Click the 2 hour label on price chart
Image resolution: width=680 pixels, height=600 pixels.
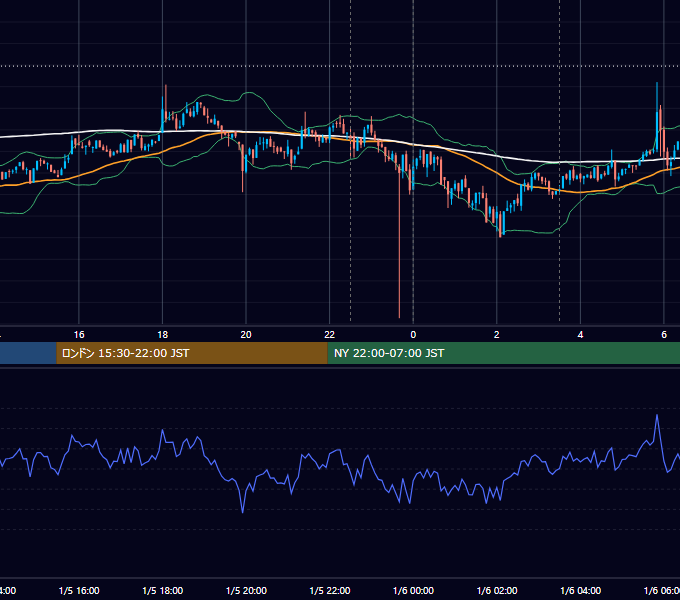click(497, 335)
